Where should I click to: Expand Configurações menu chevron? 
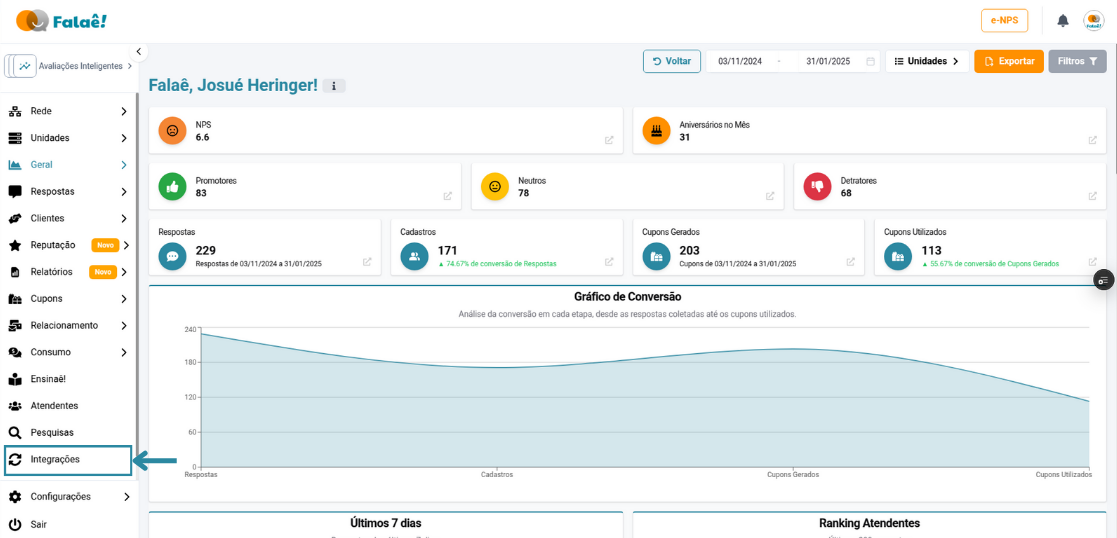126,497
